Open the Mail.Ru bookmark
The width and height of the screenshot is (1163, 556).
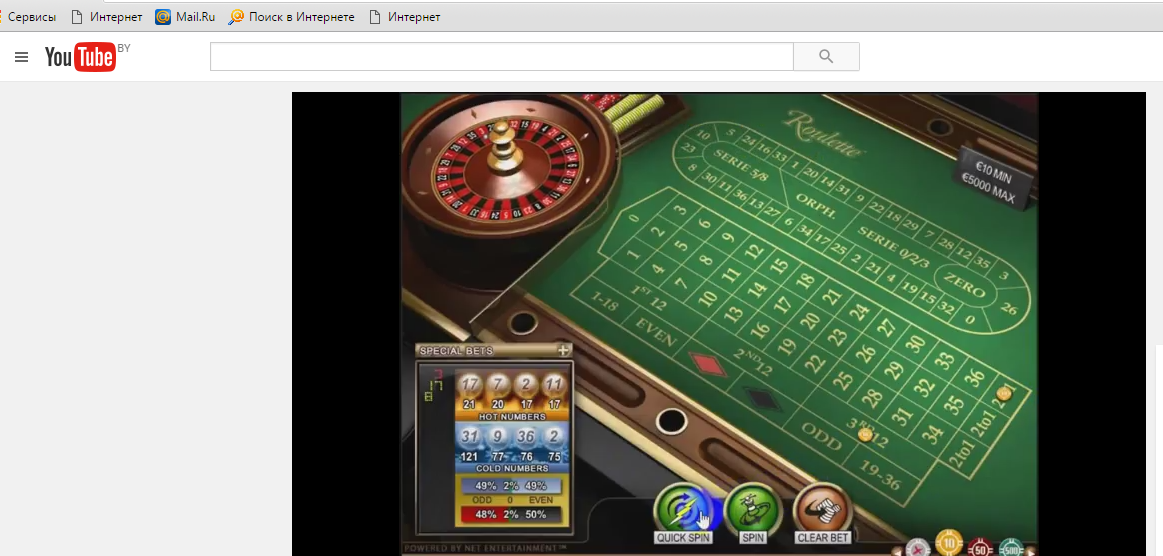tap(185, 17)
